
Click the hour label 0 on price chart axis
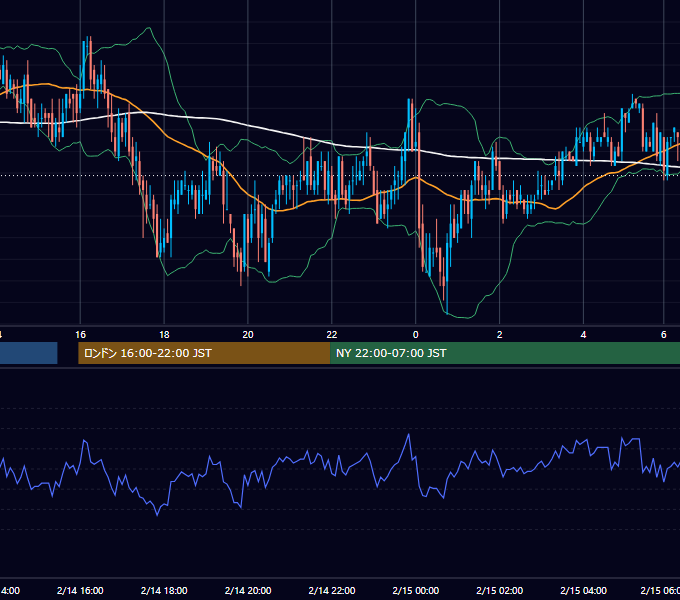tap(415, 335)
